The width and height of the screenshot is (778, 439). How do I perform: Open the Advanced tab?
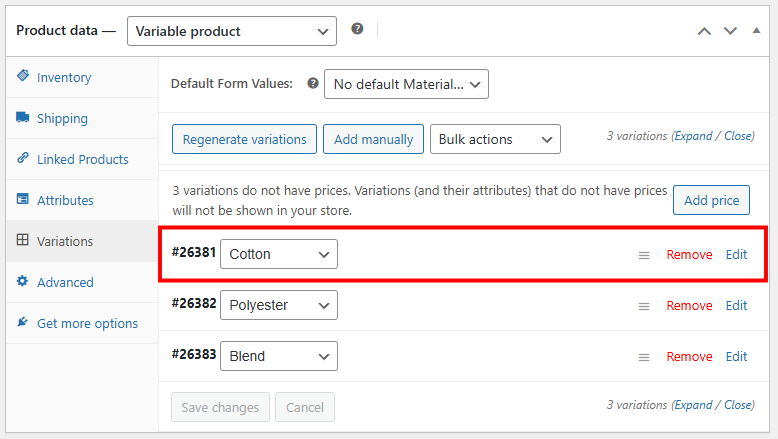(x=82, y=282)
